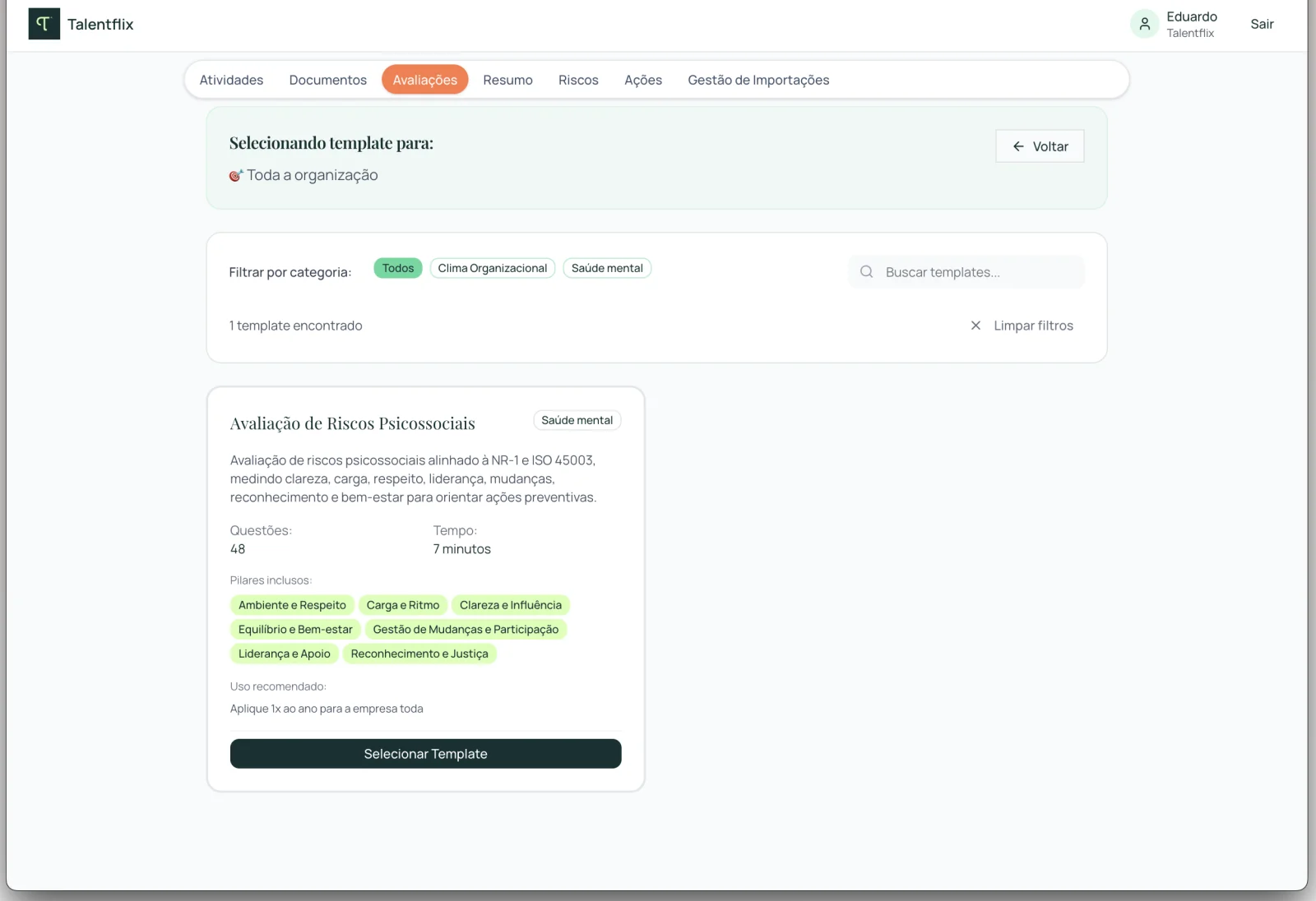Switch to the Ações tab

tap(643, 80)
